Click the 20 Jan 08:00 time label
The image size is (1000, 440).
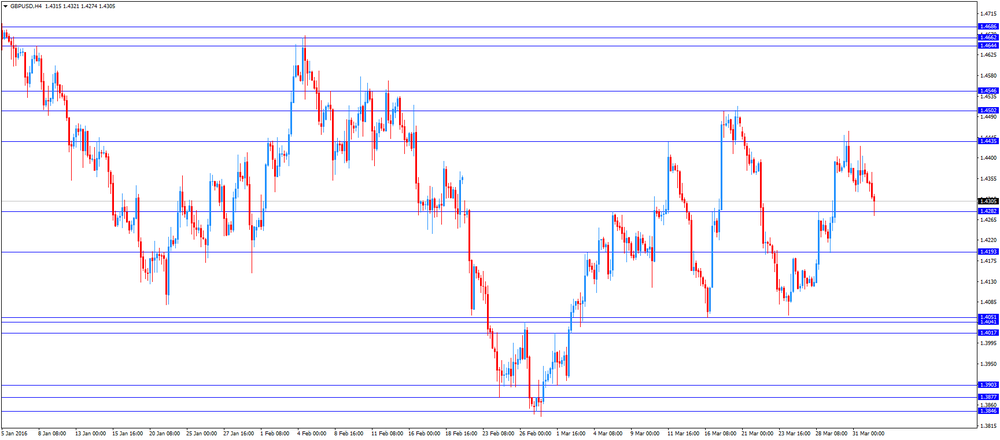(x=163, y=434)
